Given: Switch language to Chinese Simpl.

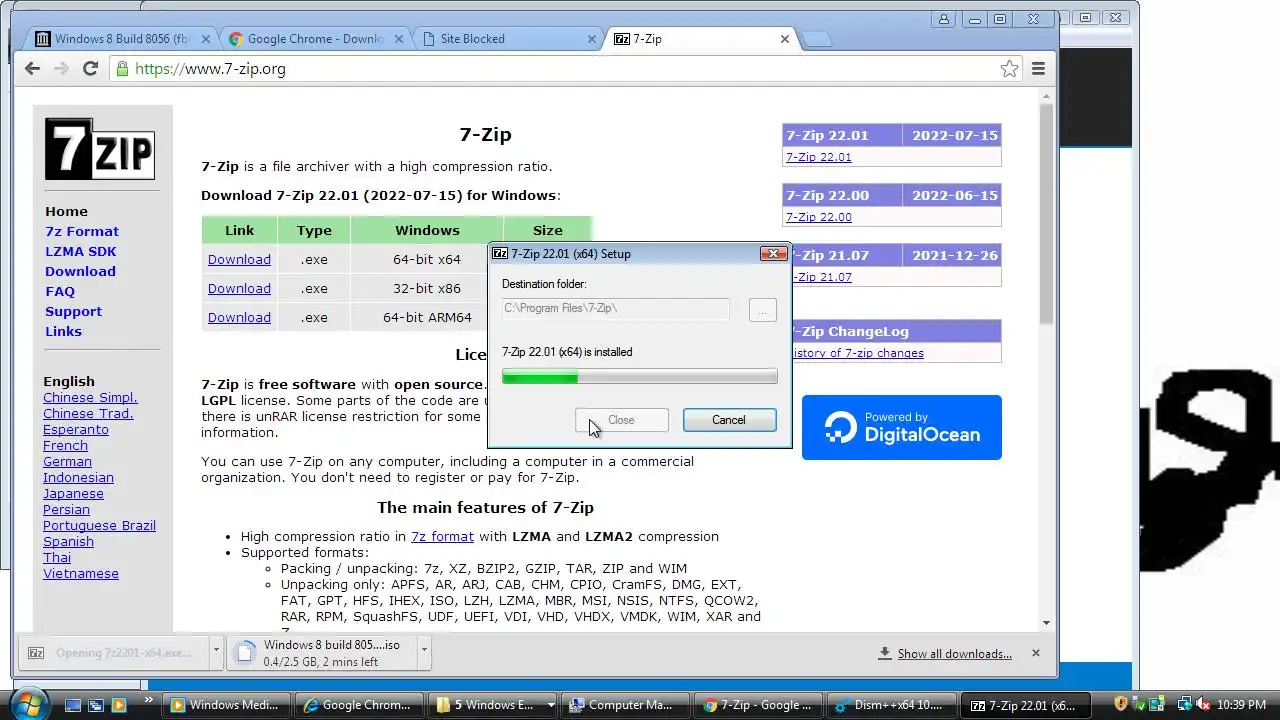Looking at the screenshot, I should 90,397.
